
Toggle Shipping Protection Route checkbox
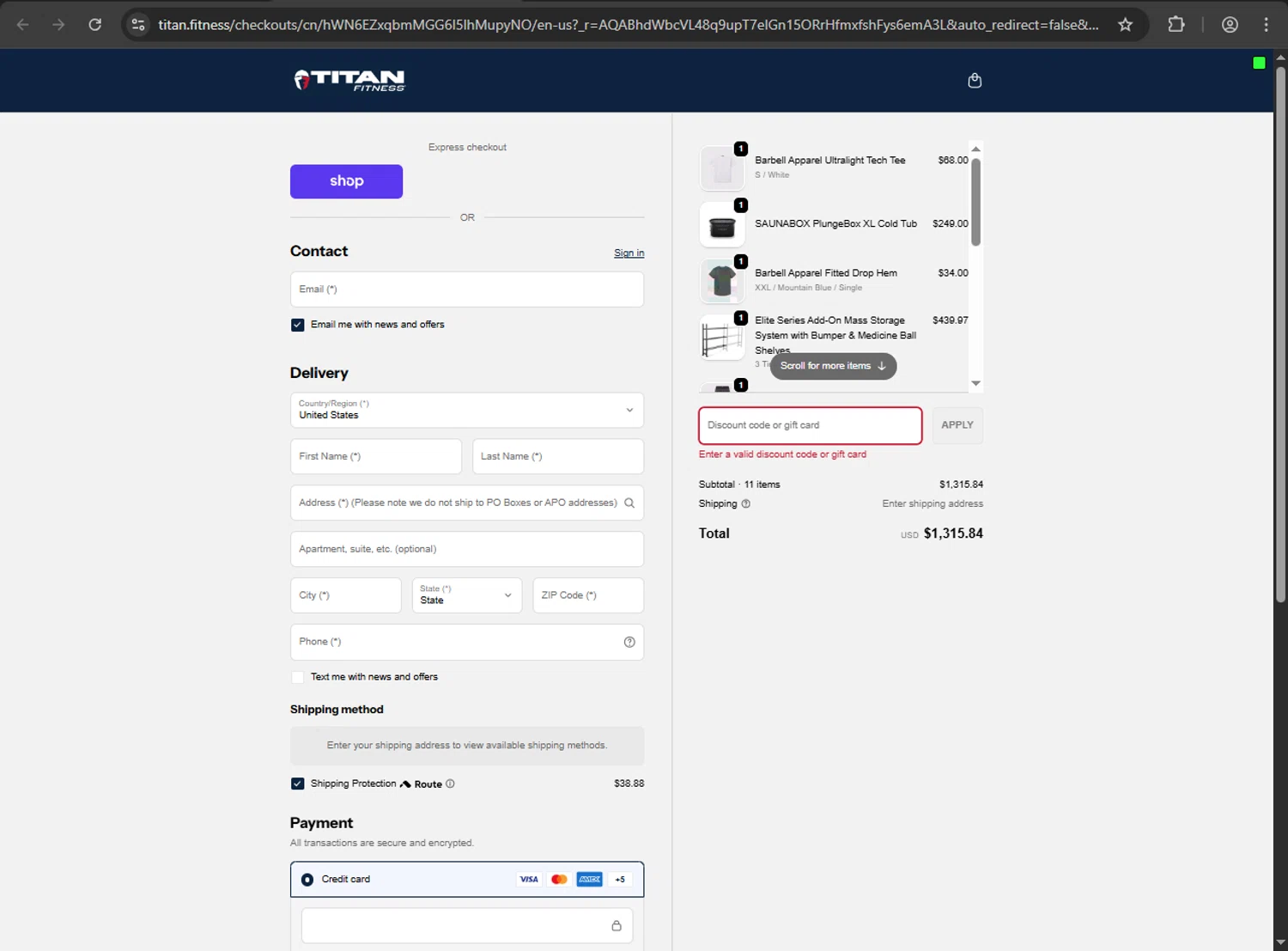tap(298, 784)
